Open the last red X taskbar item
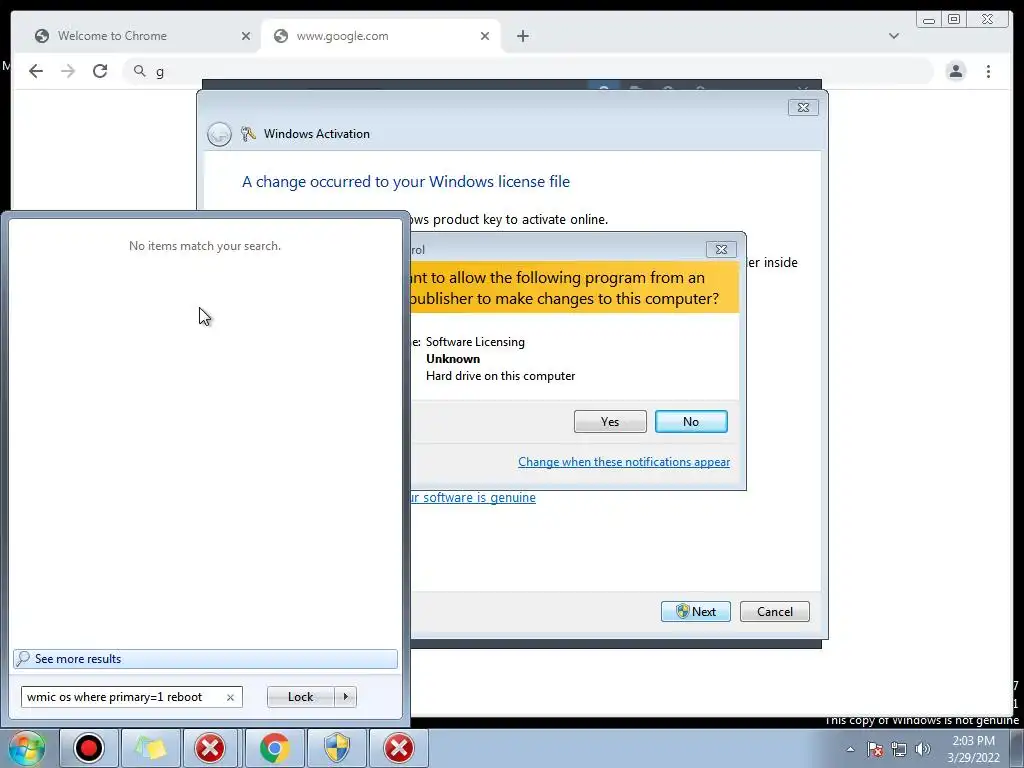This screenshot has height=768, width=1024. click(x=399, y=748)
